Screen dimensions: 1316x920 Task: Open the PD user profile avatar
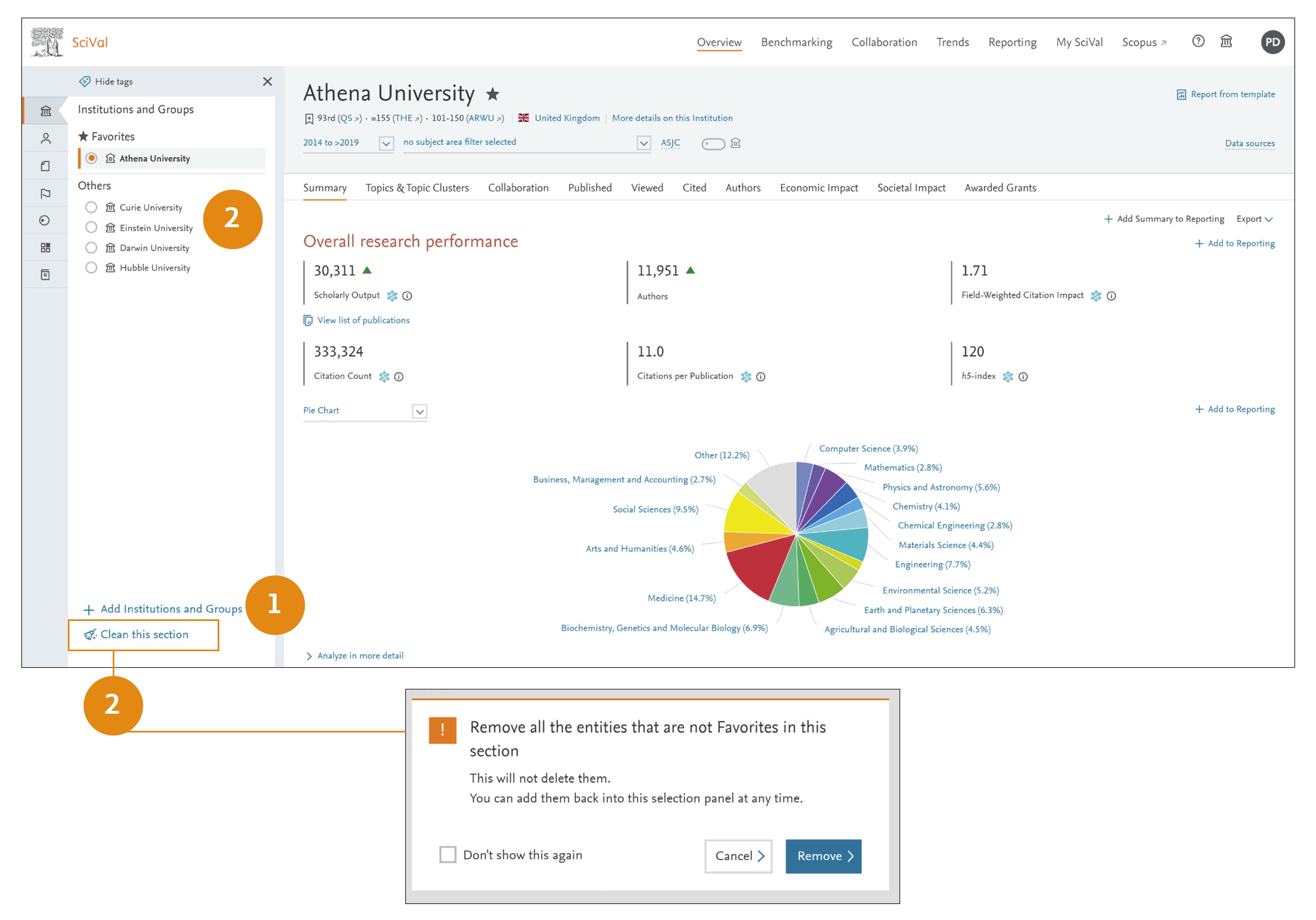click(x=1272, y=42)
